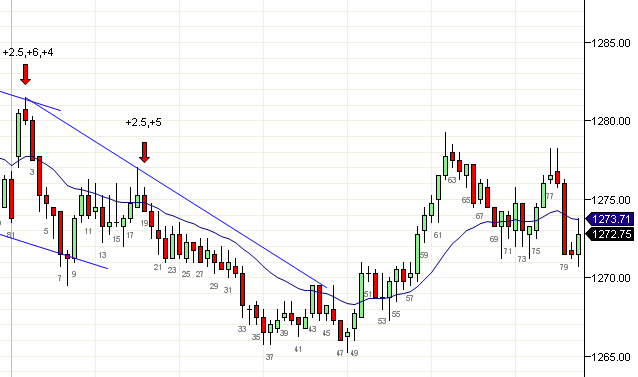This screenshot has width=638, height=377.
Task: Click bar number label 3
Action: (32, 172)
